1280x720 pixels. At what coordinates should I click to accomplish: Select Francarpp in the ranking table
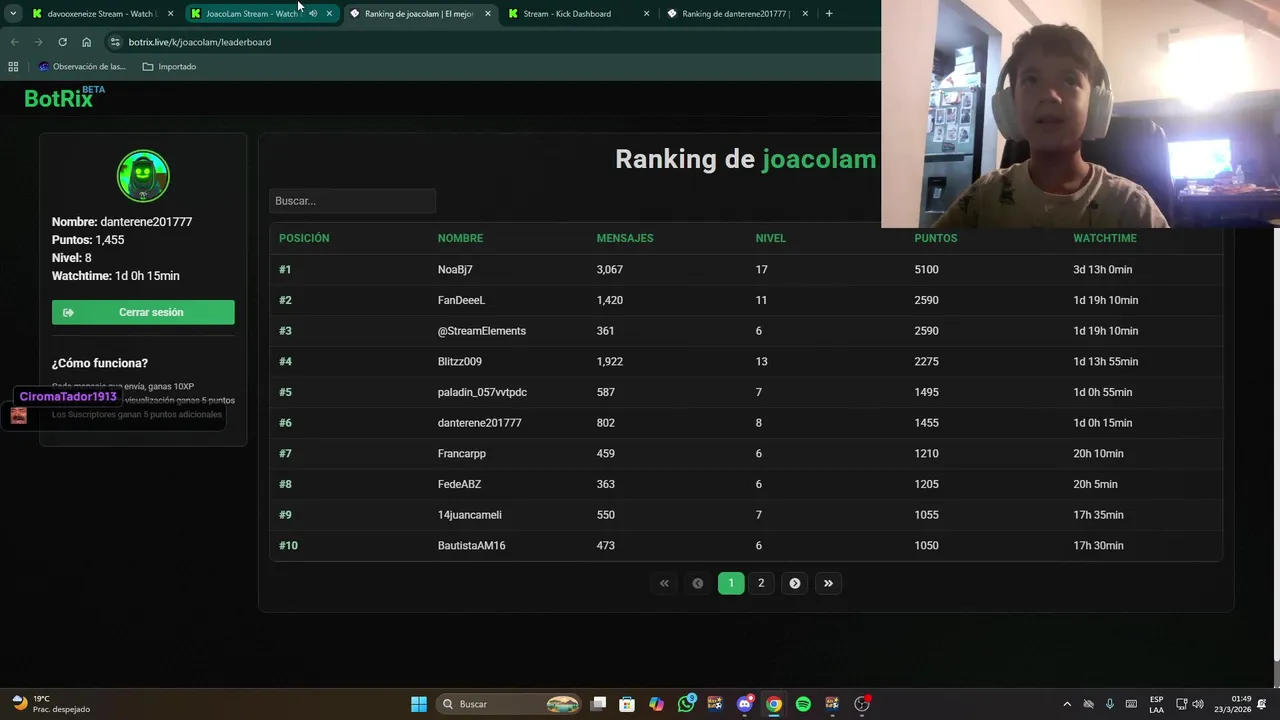point(462,453)
